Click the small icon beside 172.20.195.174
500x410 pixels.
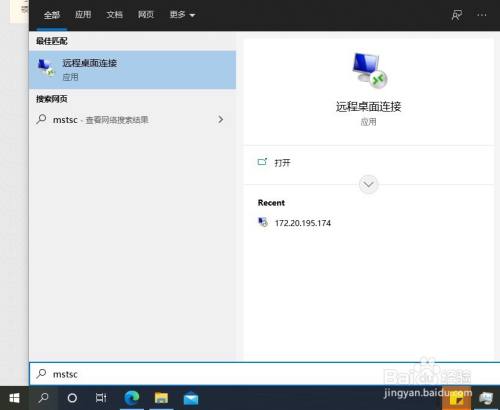tap(263, 222)
